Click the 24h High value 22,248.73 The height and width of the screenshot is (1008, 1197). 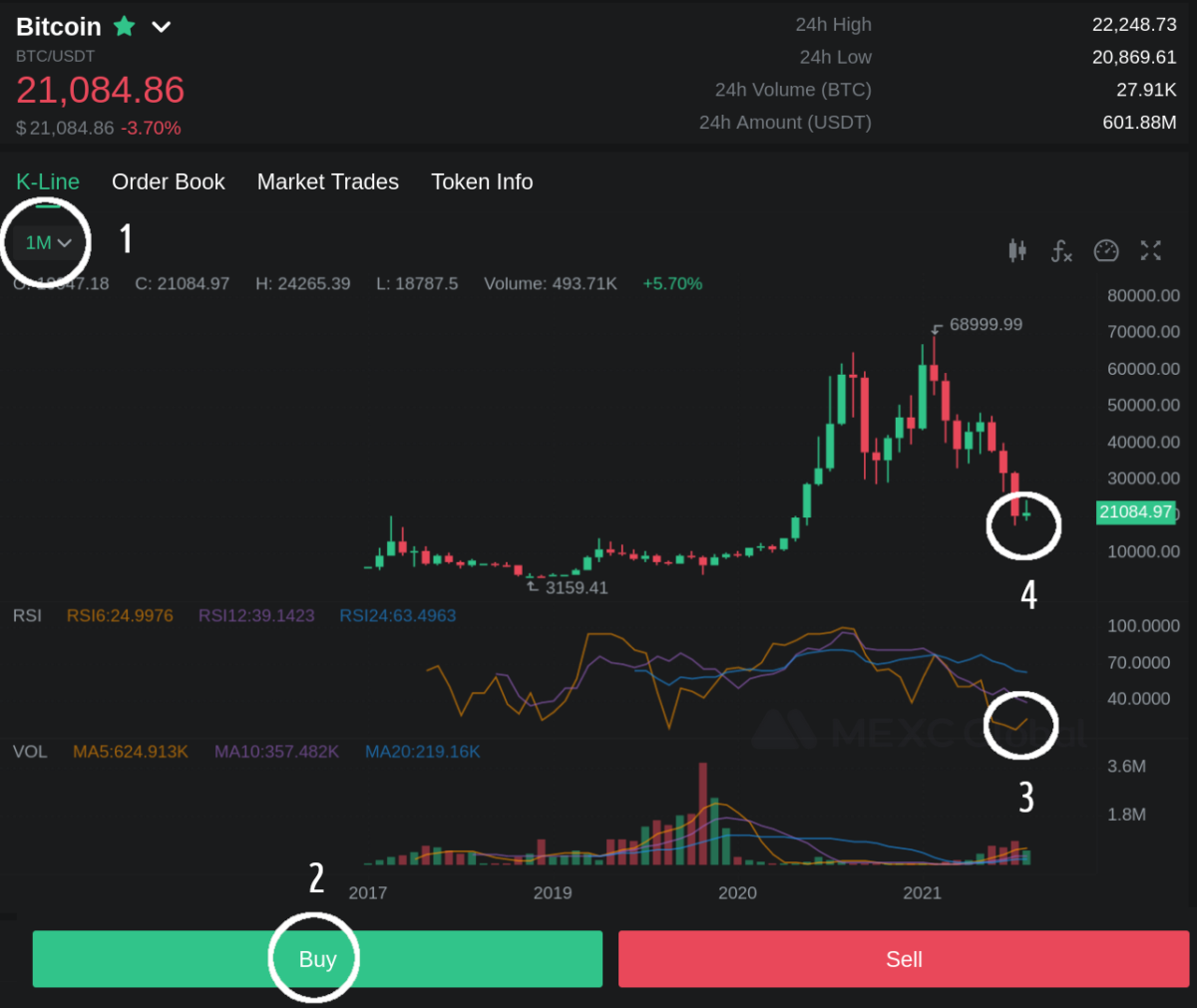1134,24
